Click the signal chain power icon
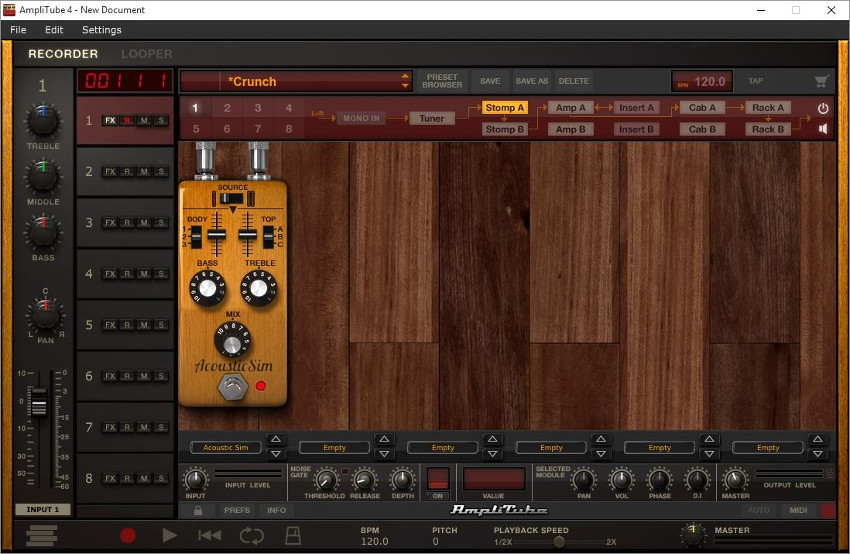Image resolution: width=850 pixels, height=554 pixels. tap(823, 108)
